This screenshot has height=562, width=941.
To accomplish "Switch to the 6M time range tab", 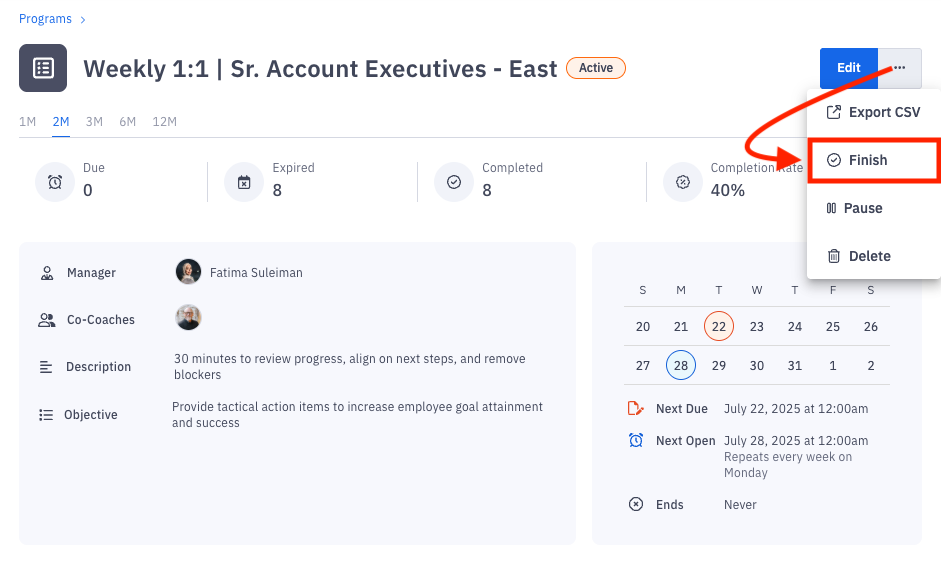I will pos(128,122).
